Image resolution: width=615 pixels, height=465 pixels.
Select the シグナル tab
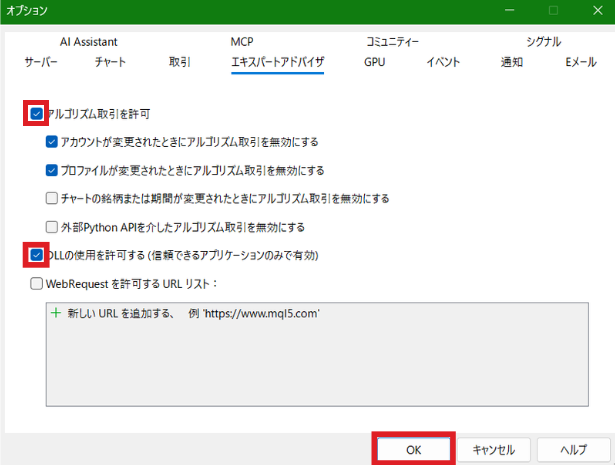click(x=543, y=42)
